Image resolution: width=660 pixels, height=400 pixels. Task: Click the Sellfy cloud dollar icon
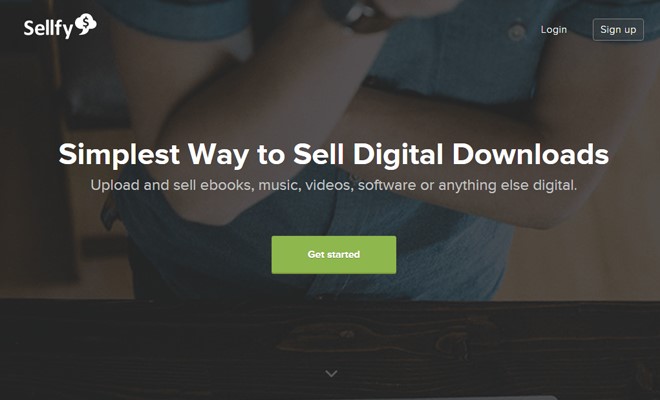86,24
